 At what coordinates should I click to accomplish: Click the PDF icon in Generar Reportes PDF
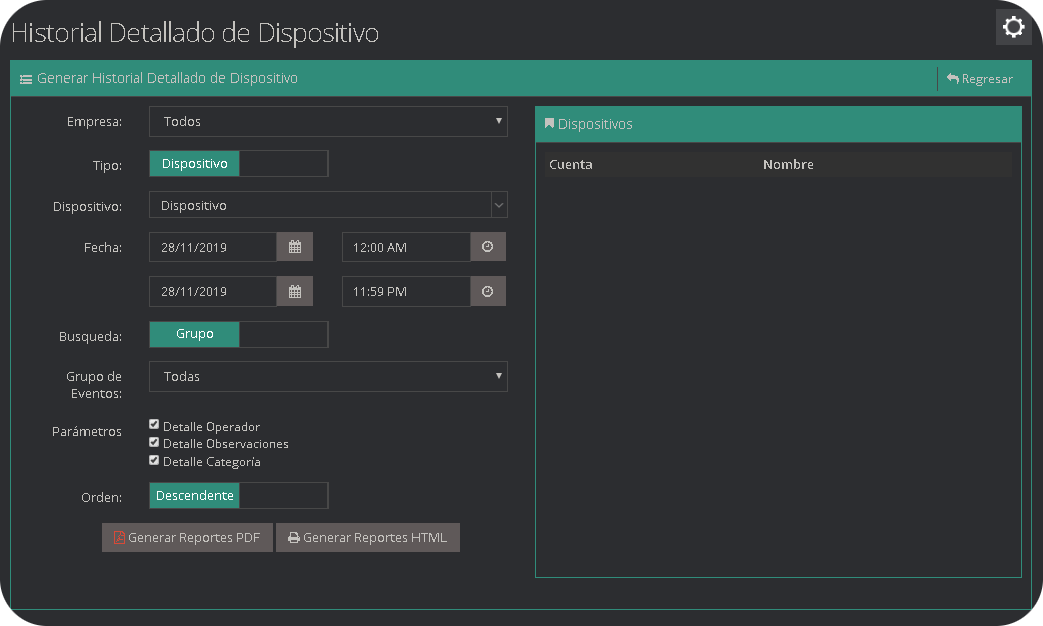click(118, 537)
